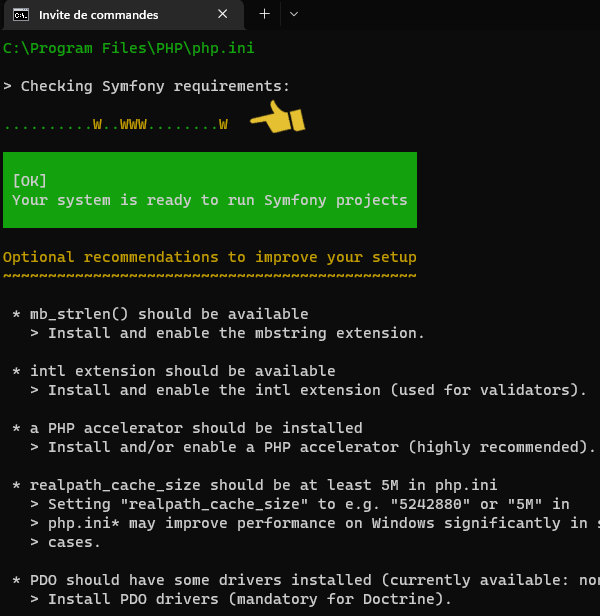Click 'PDO should have some drivers installed' line
The width and height of the screenshot is (600, 616).
point(306,580)
